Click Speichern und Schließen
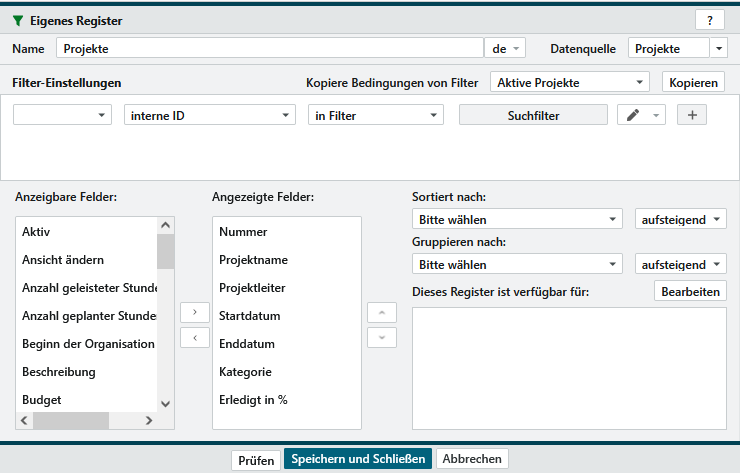The image size is (740, 473). (x=358, y=459)
